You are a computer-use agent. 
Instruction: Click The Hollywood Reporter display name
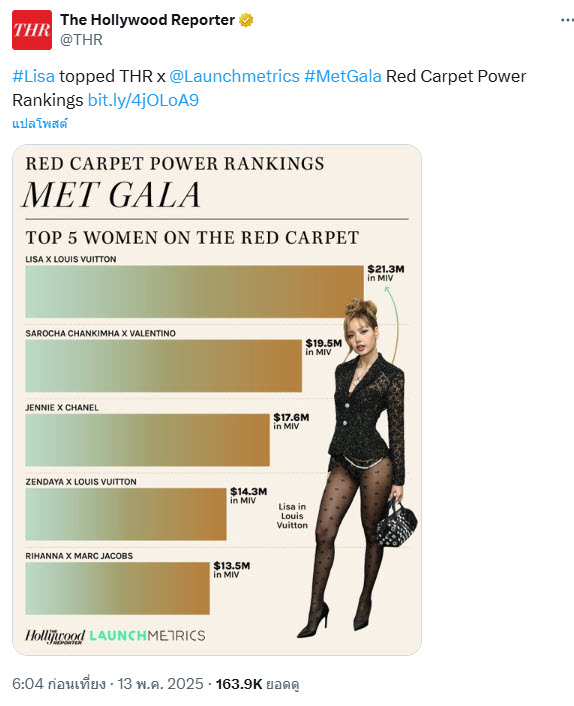click(148, 20)
